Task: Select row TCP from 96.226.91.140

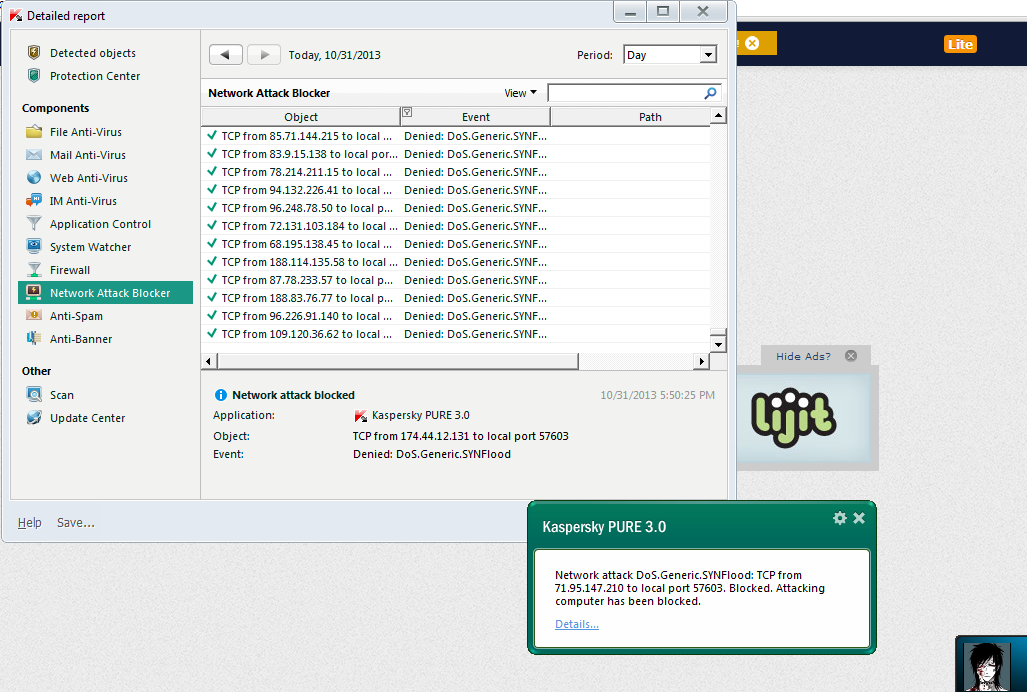Action: [456, 316]
